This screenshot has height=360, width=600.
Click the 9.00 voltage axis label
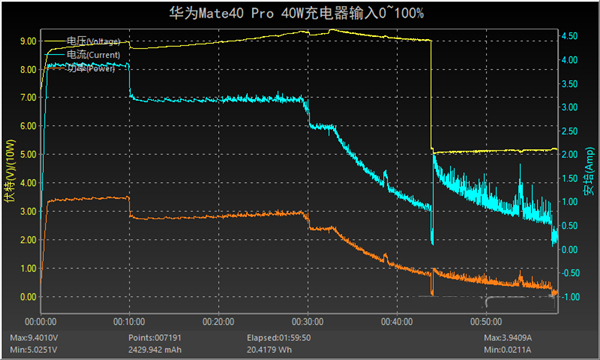[x=28, y=41]
